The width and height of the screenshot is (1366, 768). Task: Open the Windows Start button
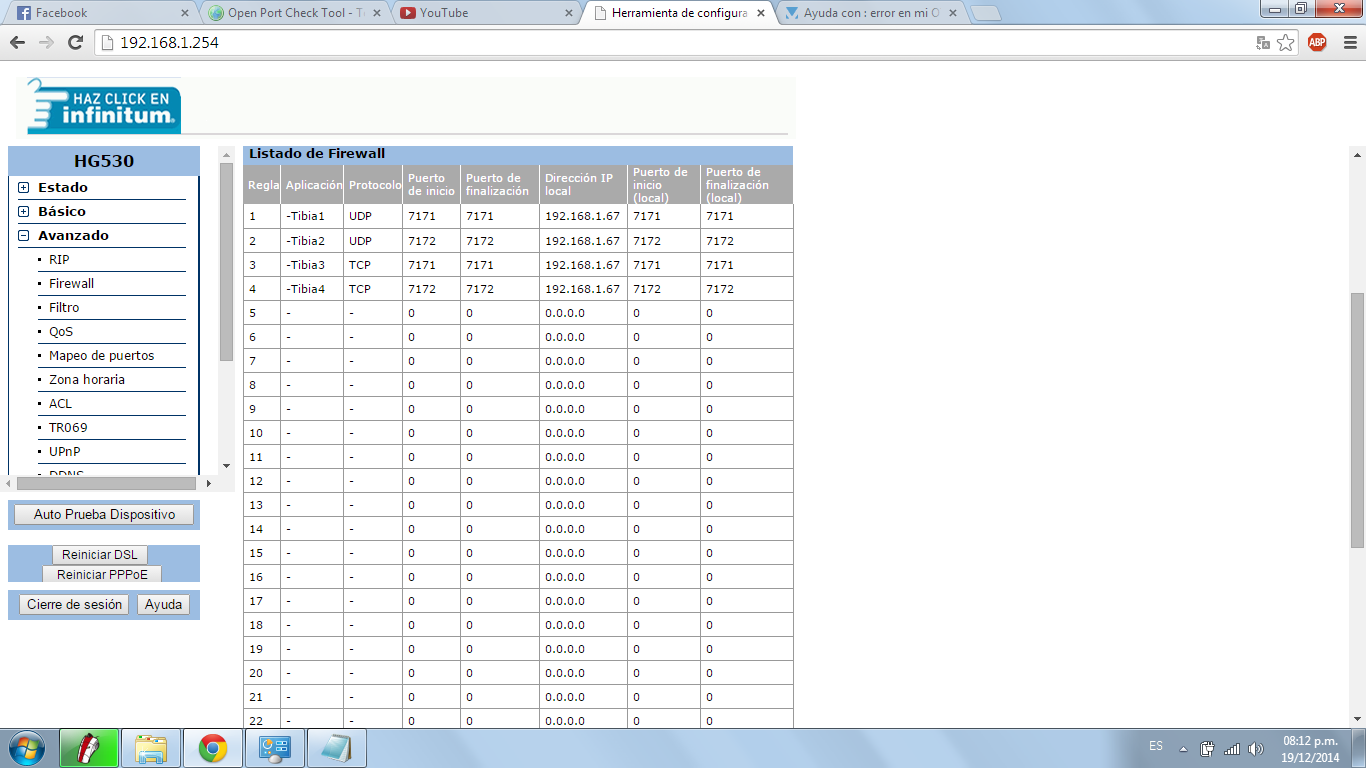[x=26, y=748]
